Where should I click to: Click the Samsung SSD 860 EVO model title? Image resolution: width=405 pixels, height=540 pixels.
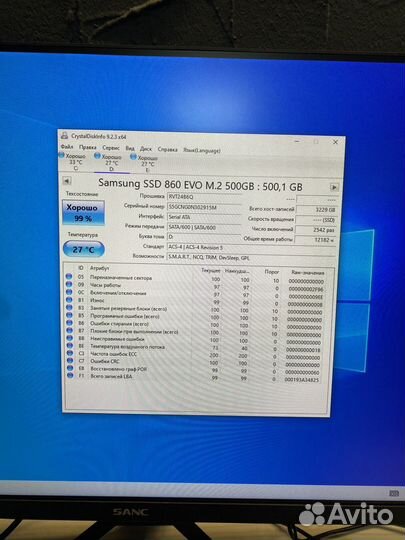click(200, 185)
